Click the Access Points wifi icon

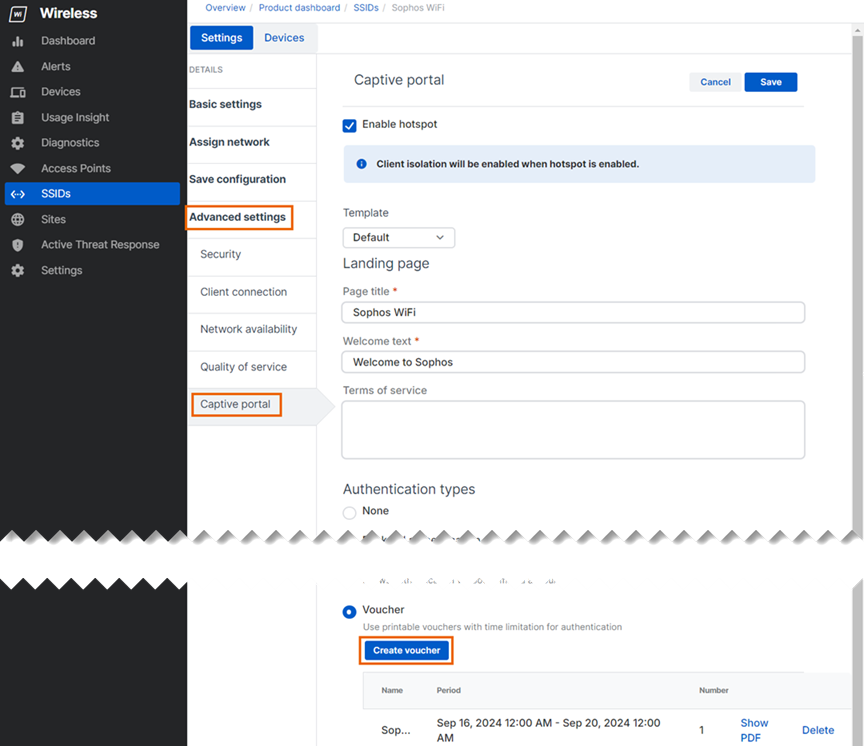[18, 169]
